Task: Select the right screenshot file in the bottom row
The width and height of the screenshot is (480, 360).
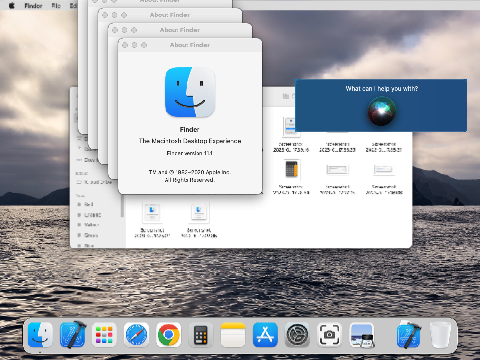Action: (199, 220)
